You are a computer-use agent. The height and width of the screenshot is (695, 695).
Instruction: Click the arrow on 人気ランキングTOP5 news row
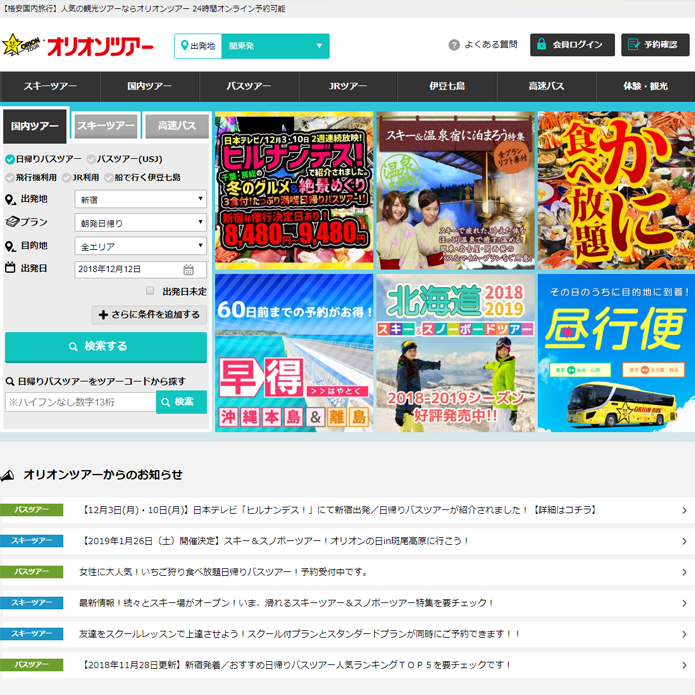[684, 665]
